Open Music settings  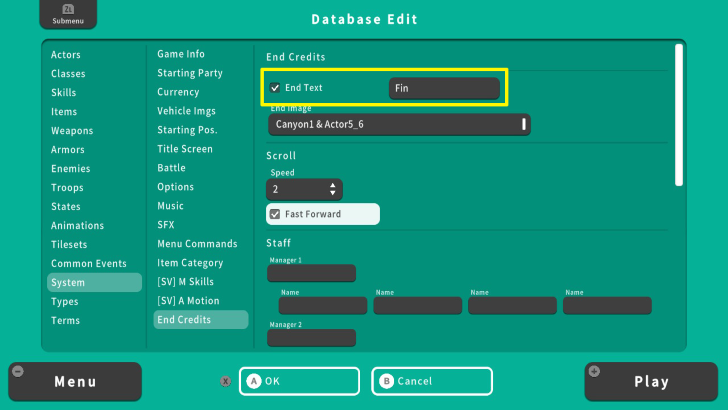(x=170, y=206)
